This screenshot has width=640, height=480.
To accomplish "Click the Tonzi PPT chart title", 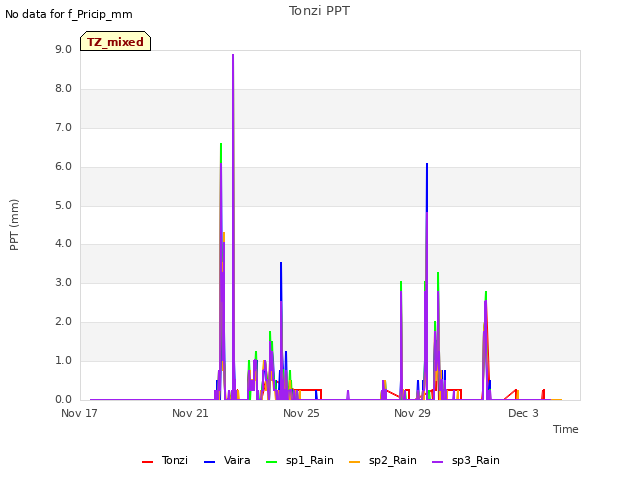I will click(319, 11).
